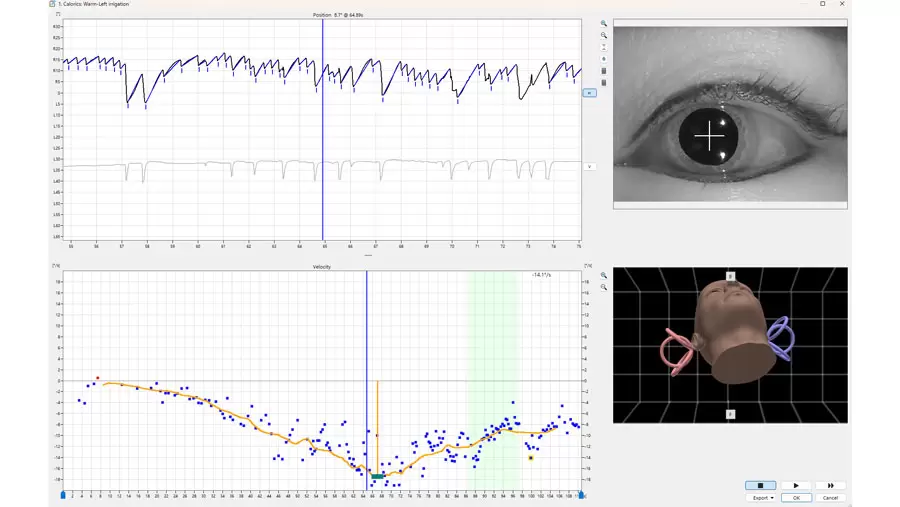
Task: Toggle the H horizontal trace button
Action: click(589, 93)
